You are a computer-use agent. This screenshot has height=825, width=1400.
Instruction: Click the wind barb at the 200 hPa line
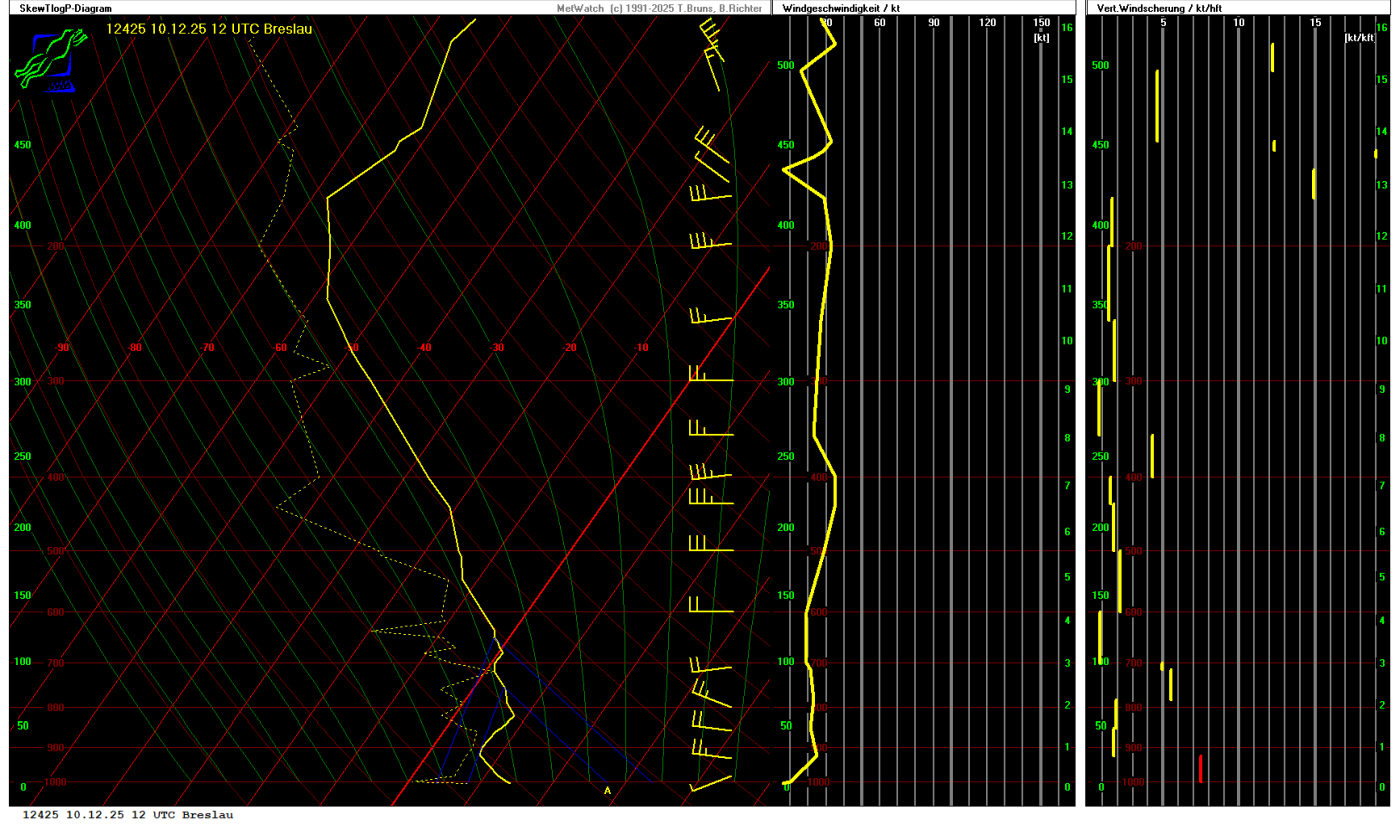[x=710, y=242]
